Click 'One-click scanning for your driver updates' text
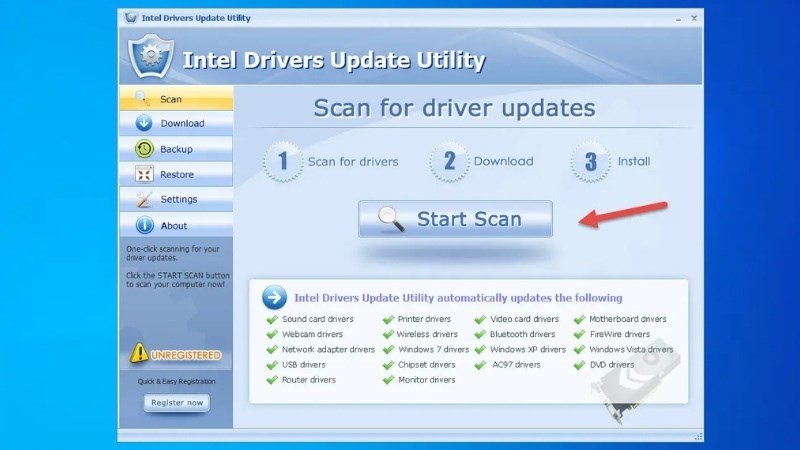The image size is (800, 450). (x=173, y=253)
